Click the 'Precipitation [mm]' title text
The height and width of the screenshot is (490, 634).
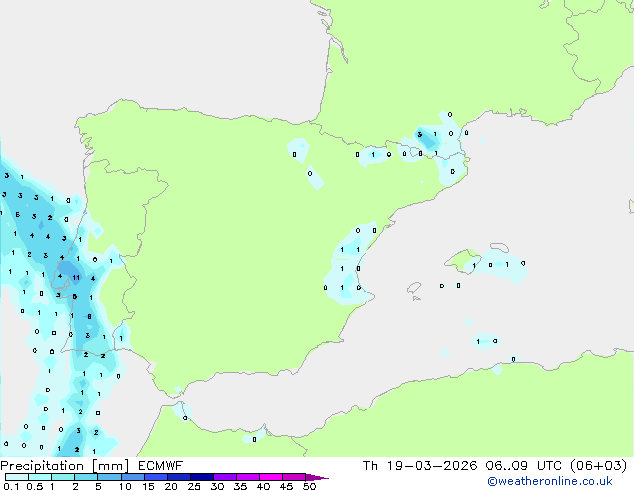tap(64, 466)
